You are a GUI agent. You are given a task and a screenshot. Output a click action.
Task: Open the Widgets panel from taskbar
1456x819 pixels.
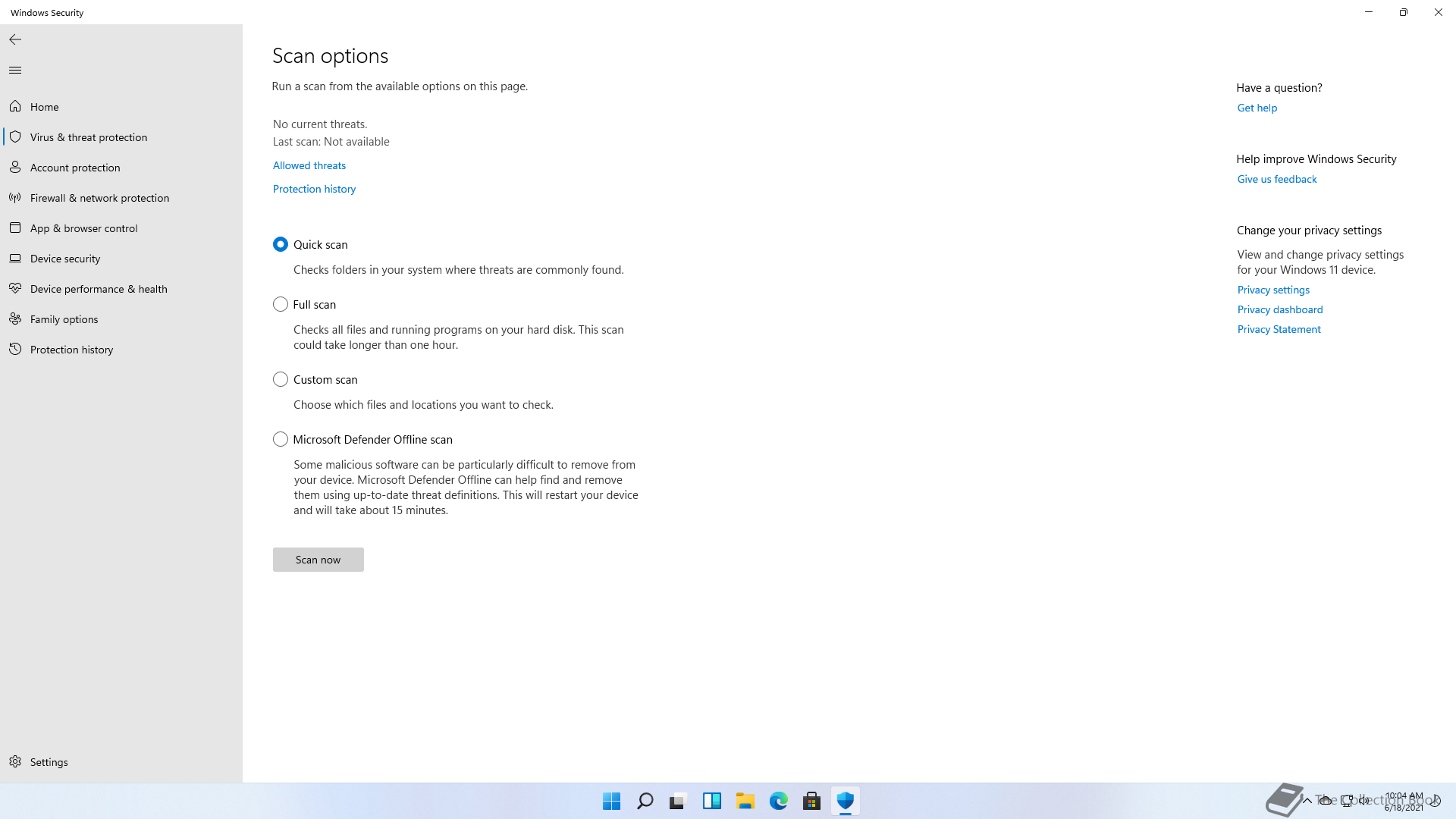pos(711,801)
